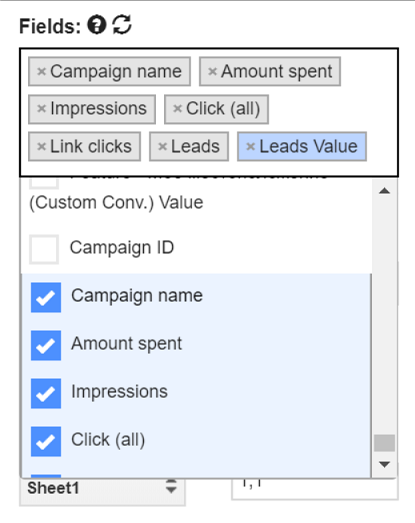Remove the Leads Value tag with its x
This screenshot has height=523, width=415.
click(251, 146)
